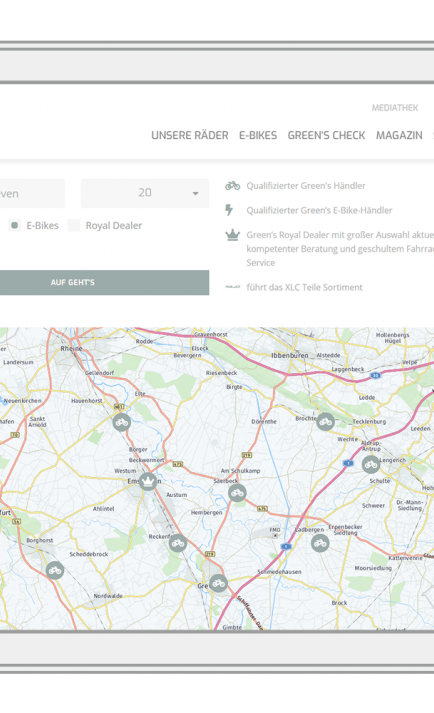Click the bicycle icon in the legend
Screen dimensions: 434x713
[x=232, y=186]
